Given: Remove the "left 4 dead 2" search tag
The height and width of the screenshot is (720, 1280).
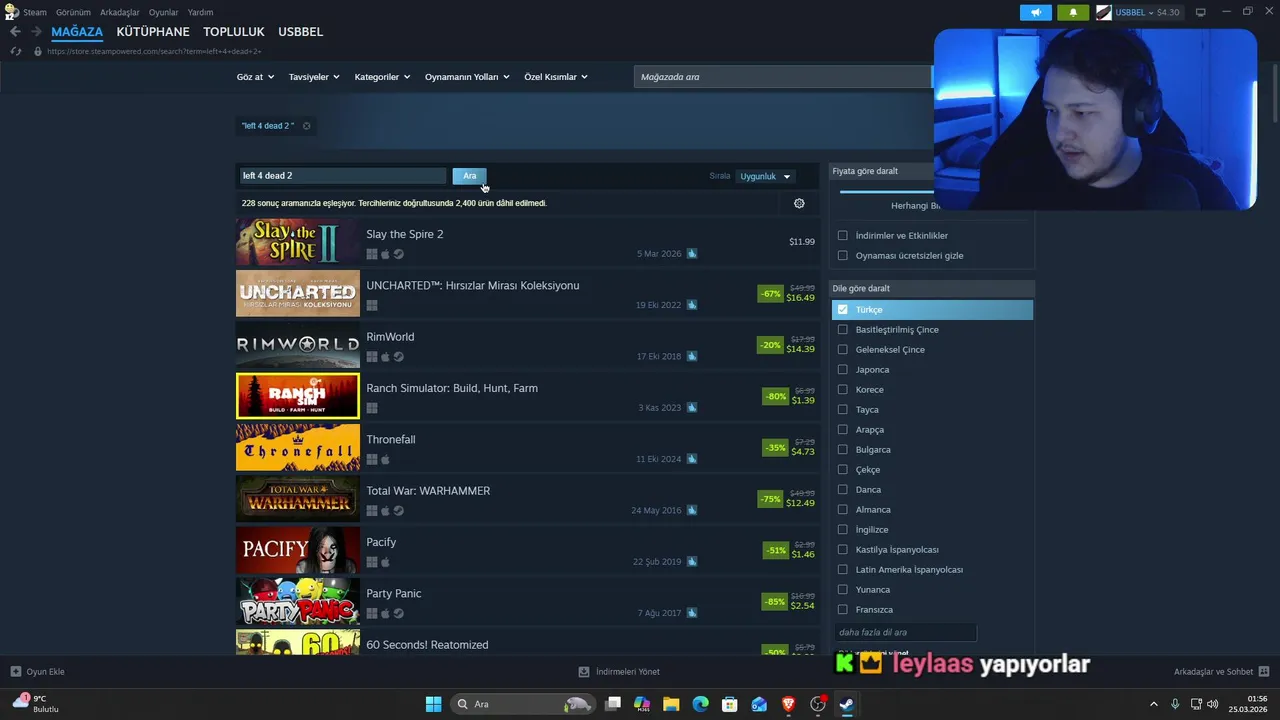Looking at the screenshot, I should point(306,126).
